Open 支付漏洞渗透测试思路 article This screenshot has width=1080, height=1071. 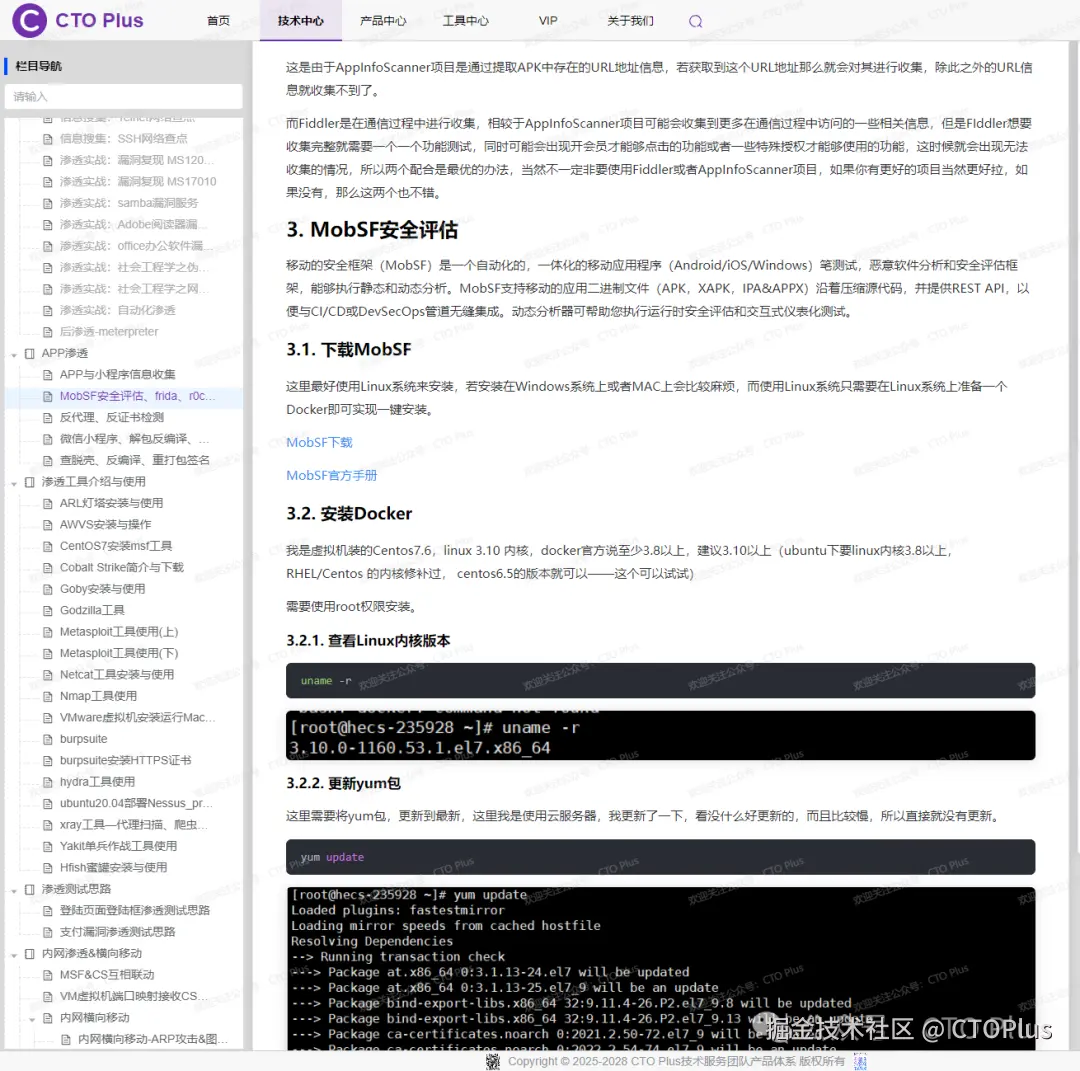pos(117,931)
